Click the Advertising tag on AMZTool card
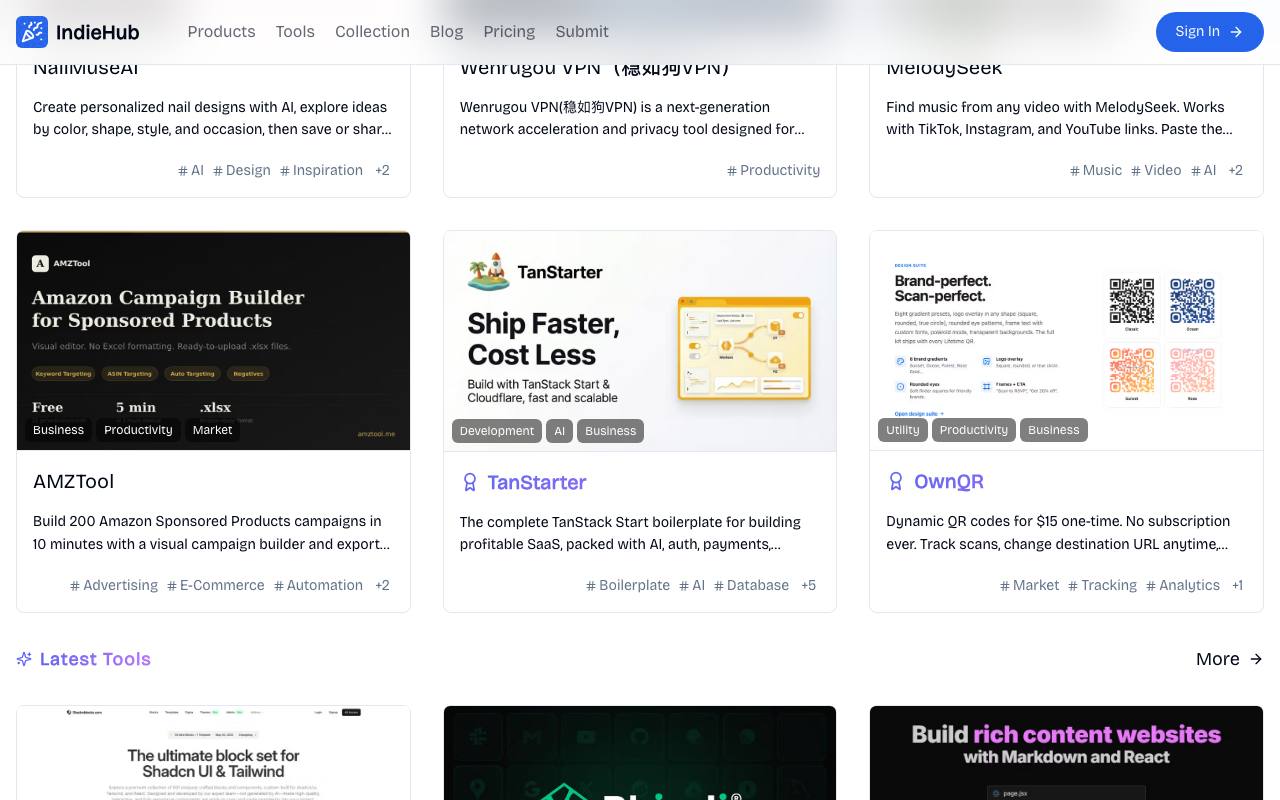 coord(114,585)
